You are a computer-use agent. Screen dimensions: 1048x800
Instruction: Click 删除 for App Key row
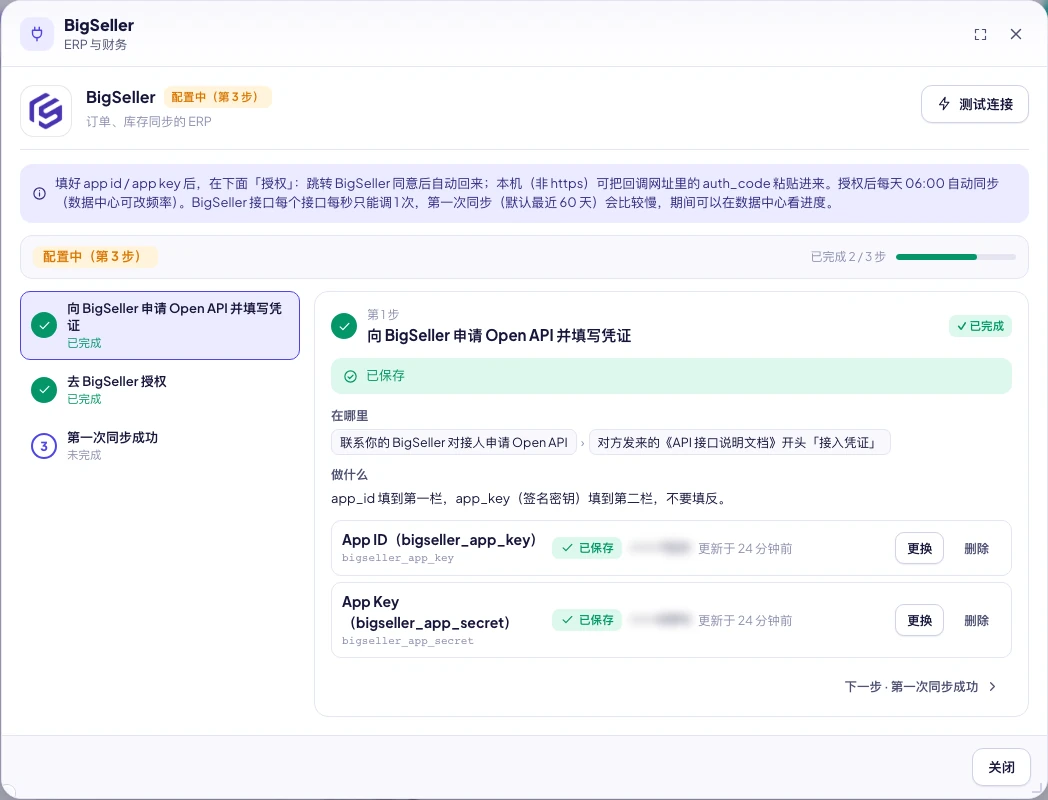(976, 620)
